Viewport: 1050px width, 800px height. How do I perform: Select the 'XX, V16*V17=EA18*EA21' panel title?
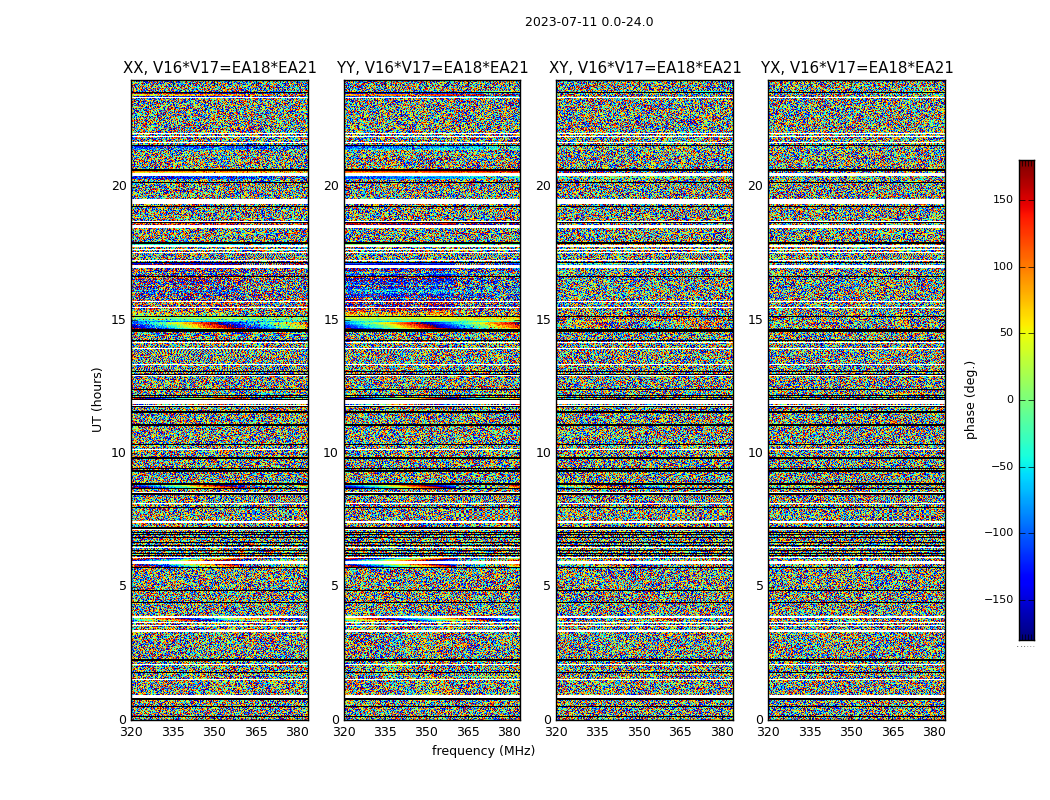220,68
